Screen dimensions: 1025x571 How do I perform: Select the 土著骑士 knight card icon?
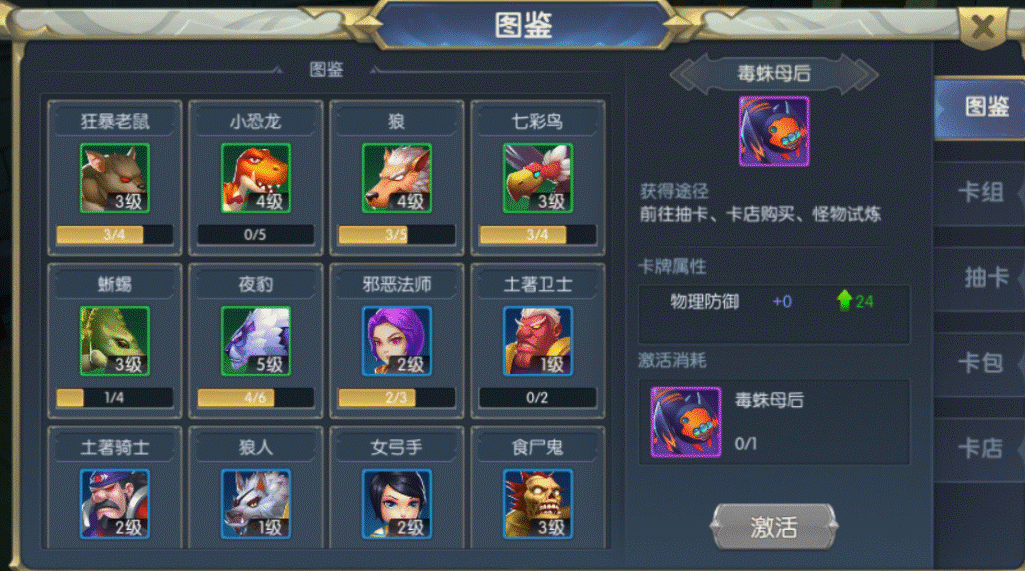point(114,504)
